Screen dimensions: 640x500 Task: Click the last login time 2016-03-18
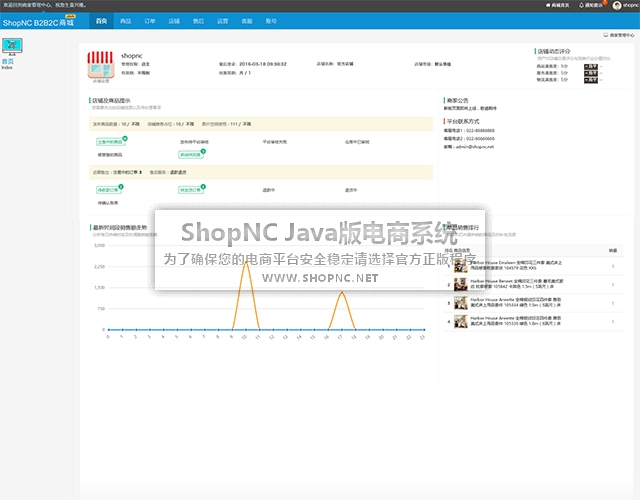point(262,64)
